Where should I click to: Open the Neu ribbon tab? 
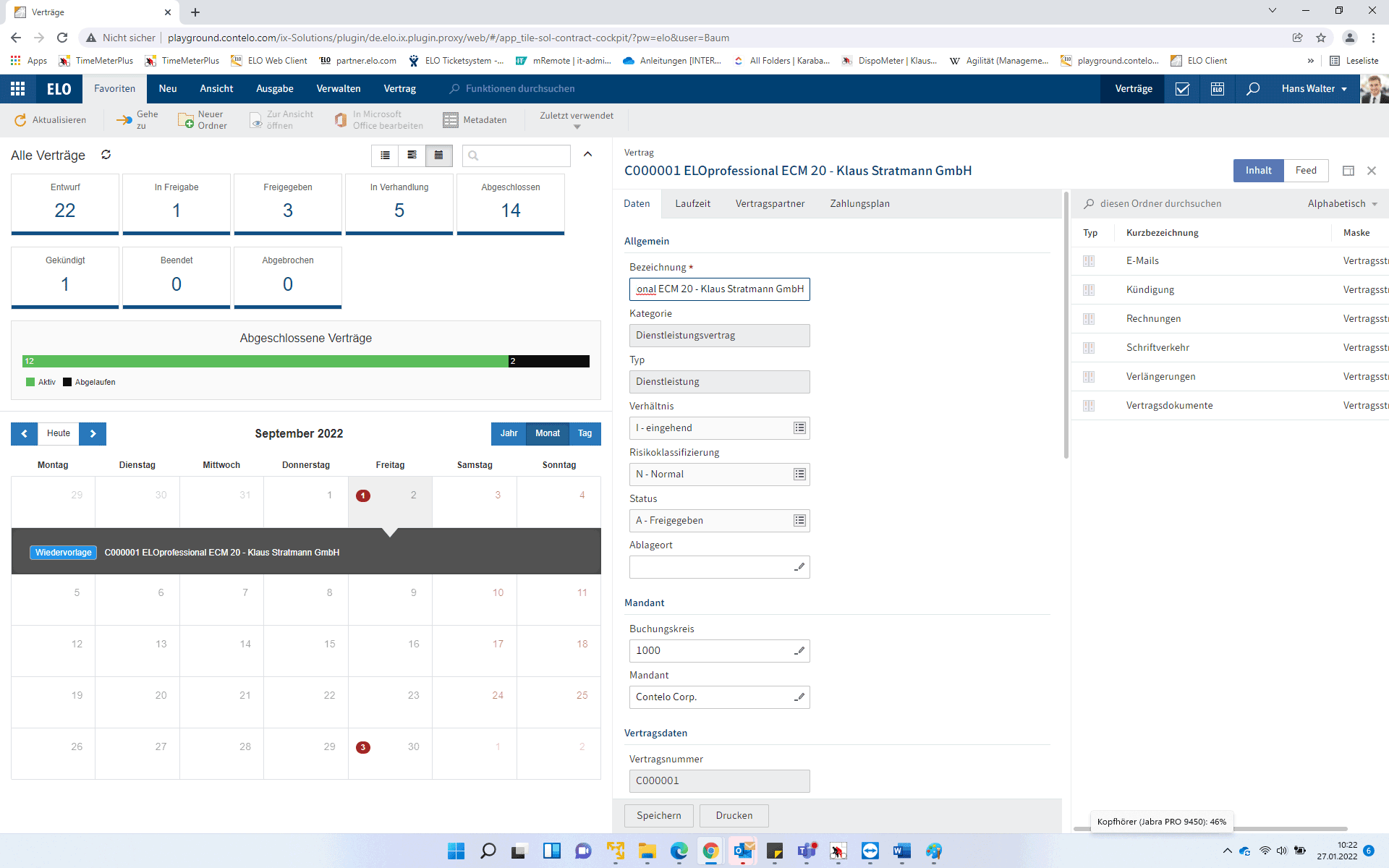(168, 88)
